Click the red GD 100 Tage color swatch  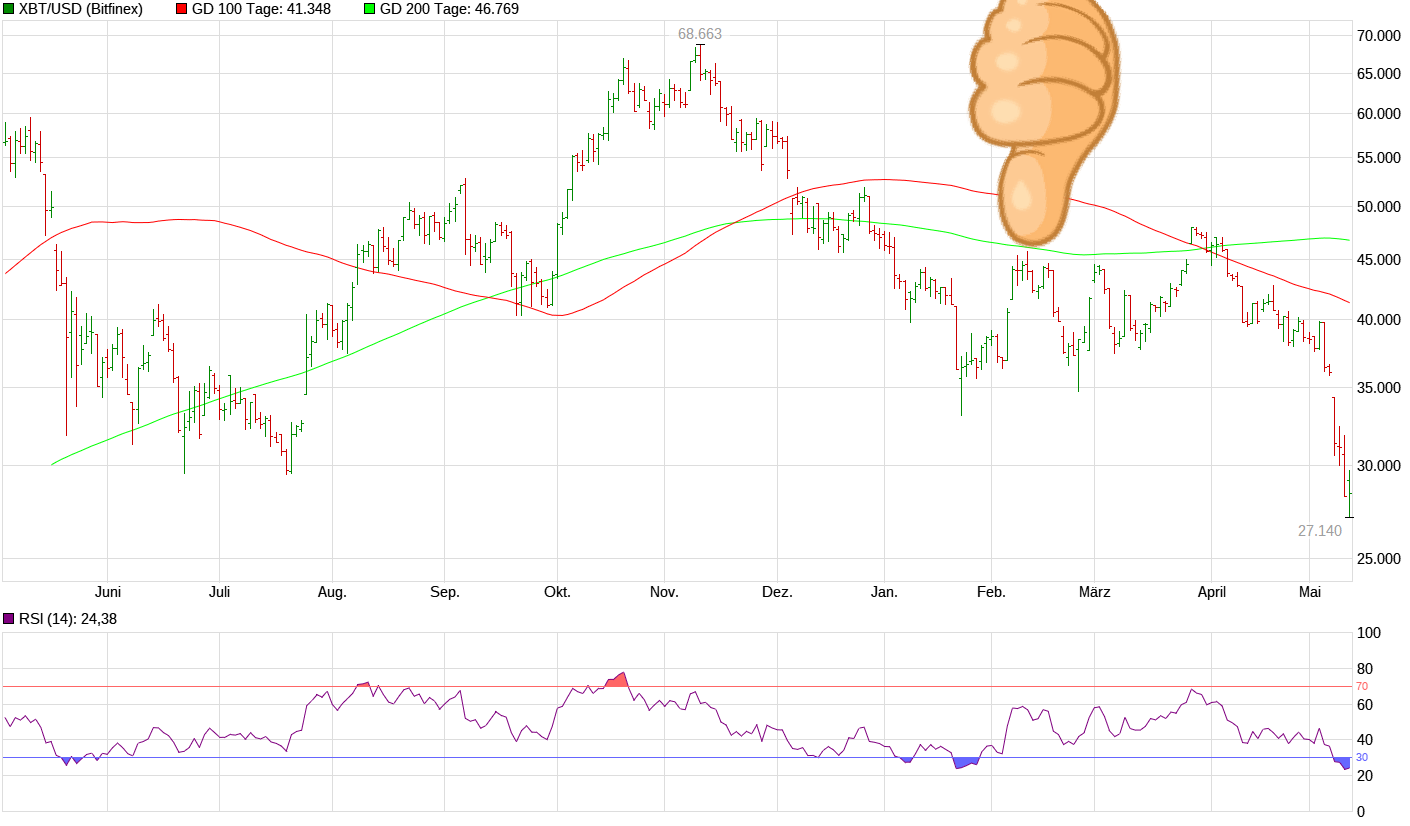tap(180, 10)
